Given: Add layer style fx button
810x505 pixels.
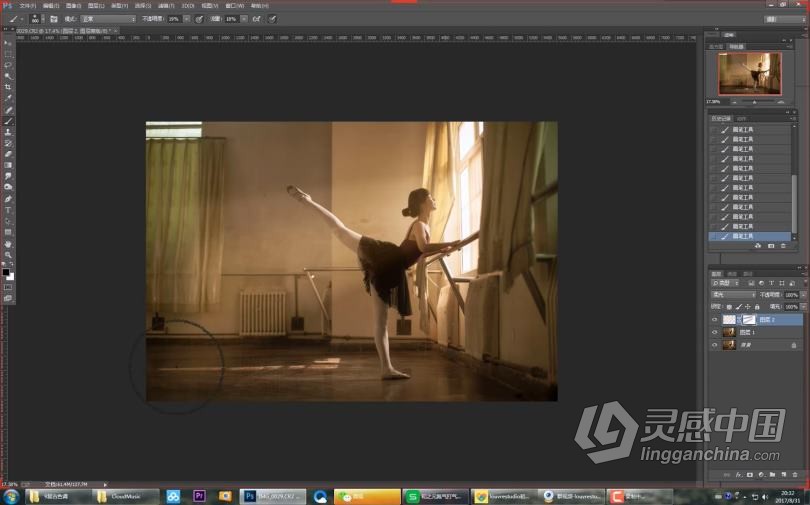Looking at the screenshot, I should point(739,475).
